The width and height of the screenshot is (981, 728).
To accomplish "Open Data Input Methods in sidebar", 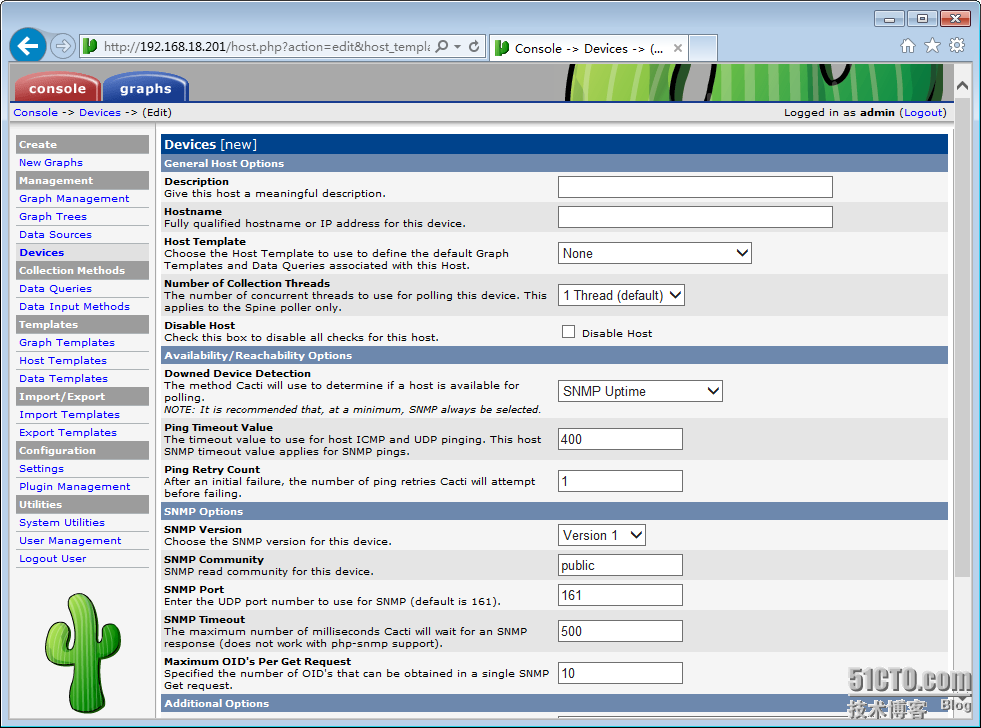I will click(74, 306).
